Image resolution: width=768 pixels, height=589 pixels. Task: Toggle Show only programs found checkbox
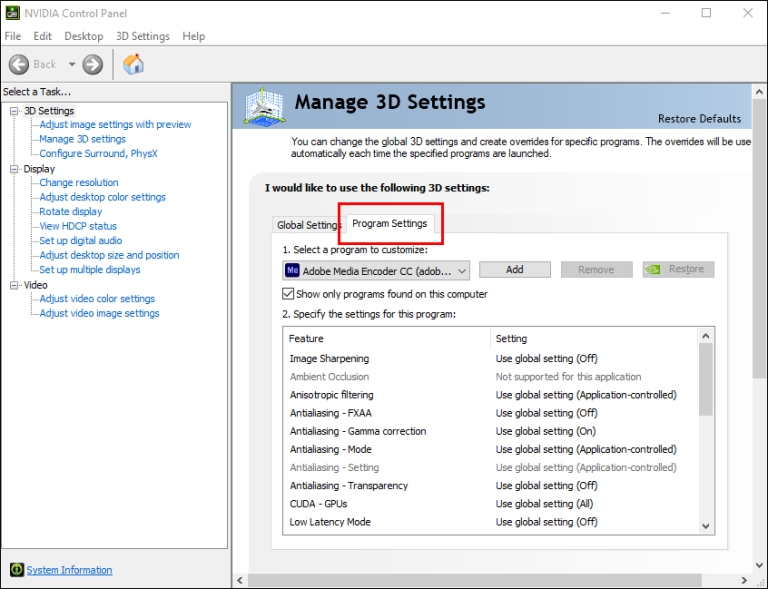click(x=288, y=294)
